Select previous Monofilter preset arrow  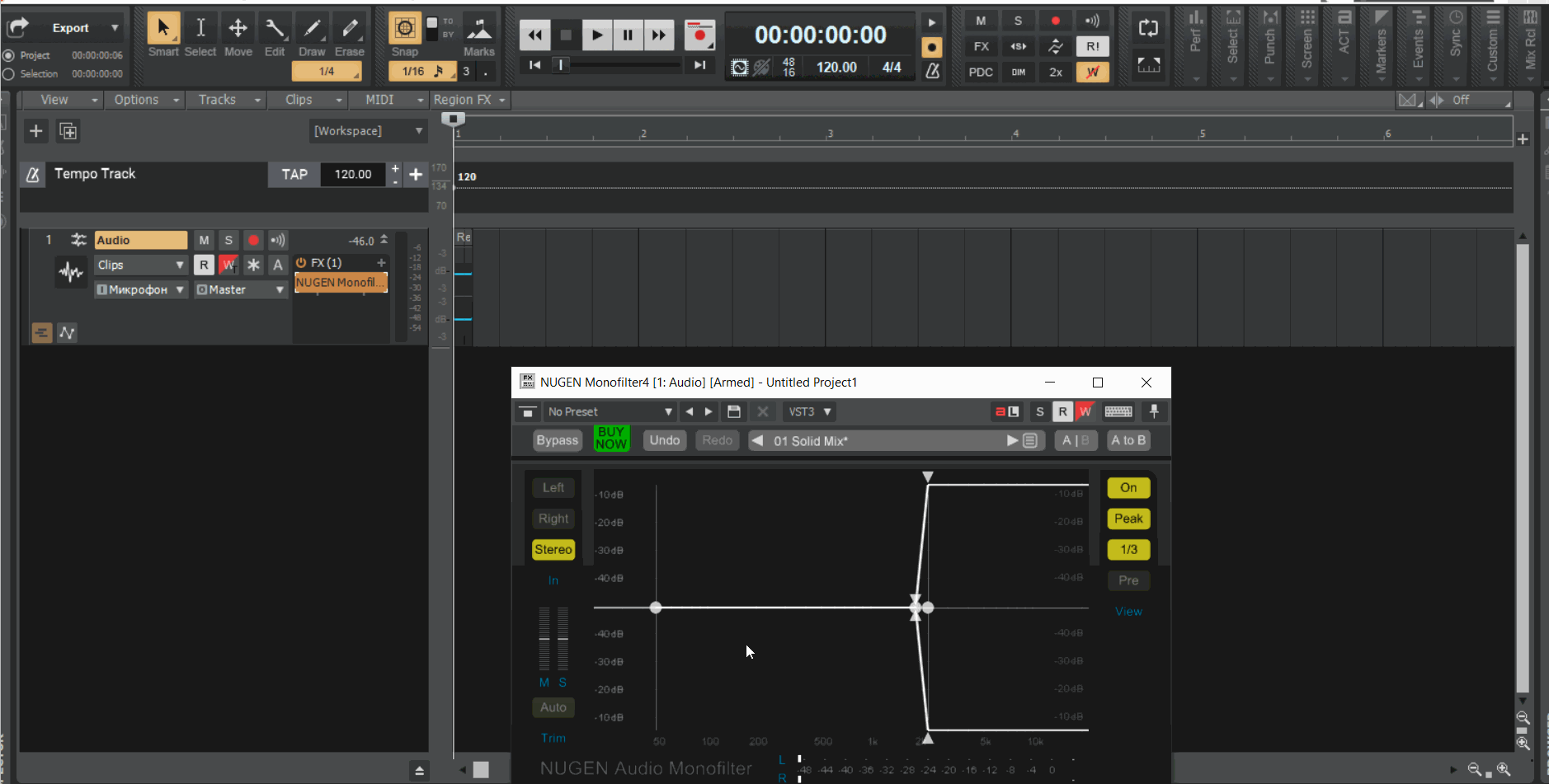coord(757,440)
